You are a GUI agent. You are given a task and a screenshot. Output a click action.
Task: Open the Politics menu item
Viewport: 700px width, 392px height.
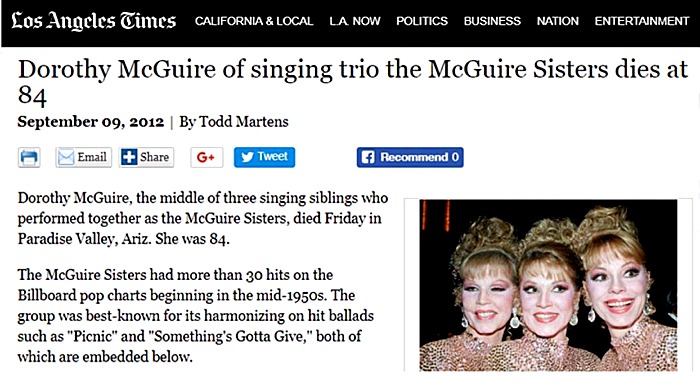(x=422, y=21)
